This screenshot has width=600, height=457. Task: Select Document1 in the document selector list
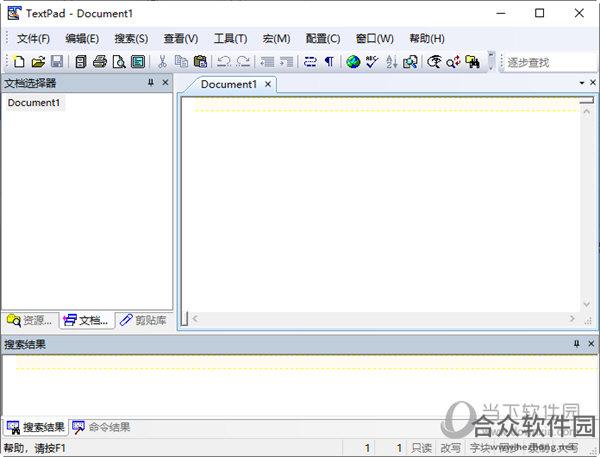[x=34, y=103]
